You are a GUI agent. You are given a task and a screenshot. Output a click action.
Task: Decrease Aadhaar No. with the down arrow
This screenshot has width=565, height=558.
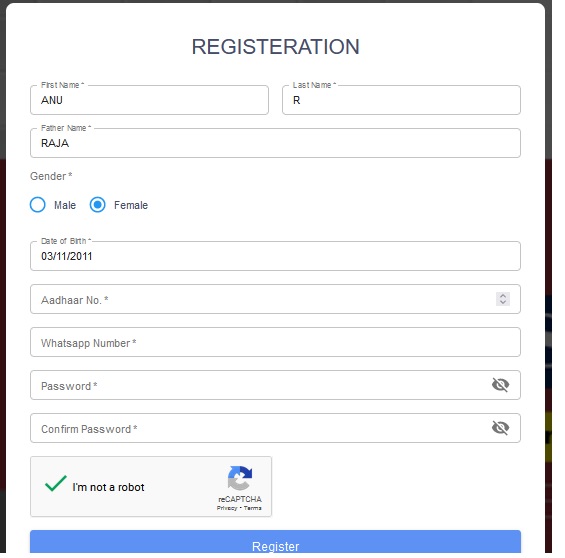click(503, 302)
